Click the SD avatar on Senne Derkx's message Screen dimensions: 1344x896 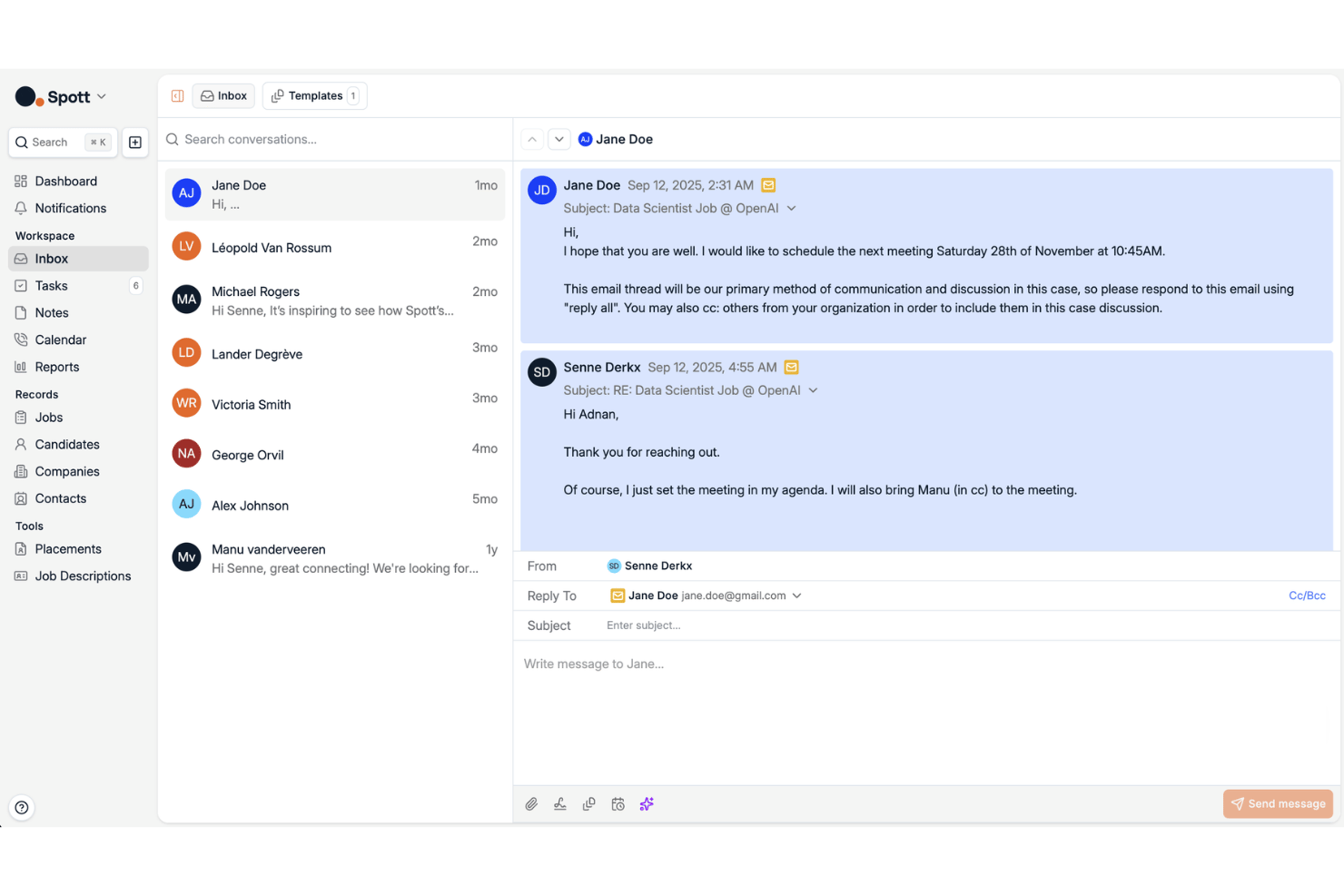pyautogui.click(x=542, y=372)
